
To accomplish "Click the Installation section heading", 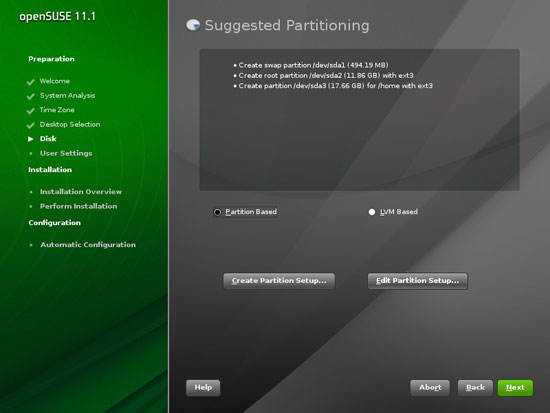I will (50, 169).
